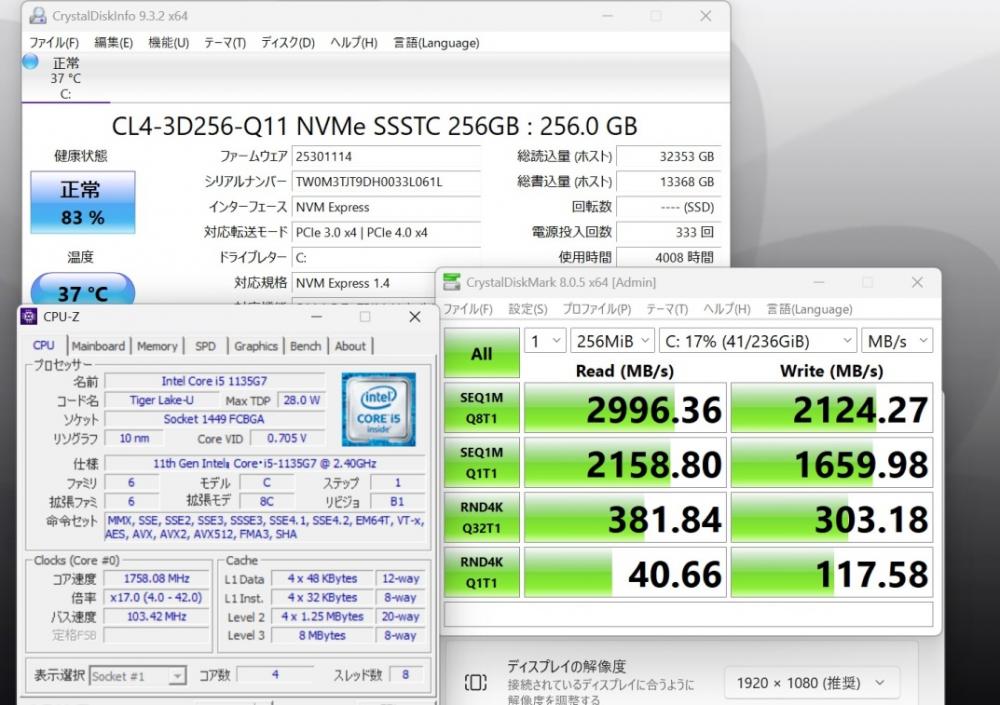The width and height of the screenshot is (1000, 705).
Task: Open the Bench tab in CPU-Z
Action: 305,346
